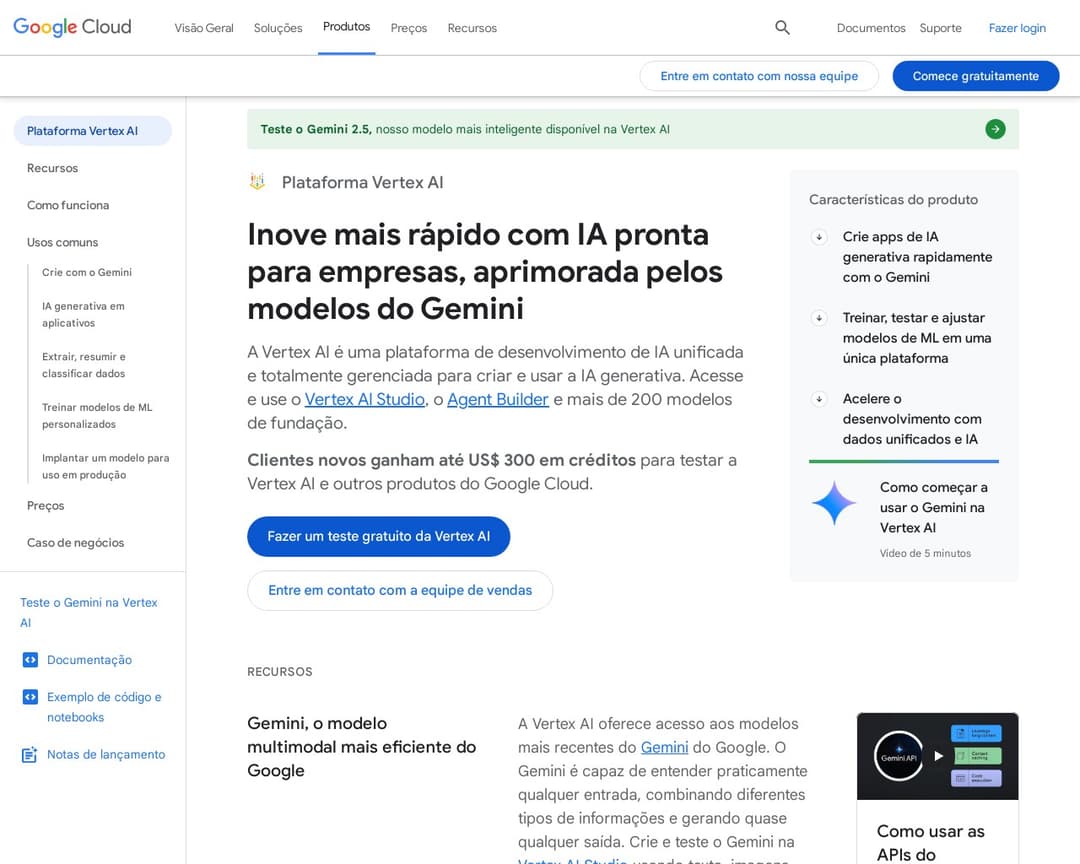The width and height of the screenshot is (1080, 864).
Task: Open 'Como começar a usar o Gemini' video link
Action: tap(934, 508)
